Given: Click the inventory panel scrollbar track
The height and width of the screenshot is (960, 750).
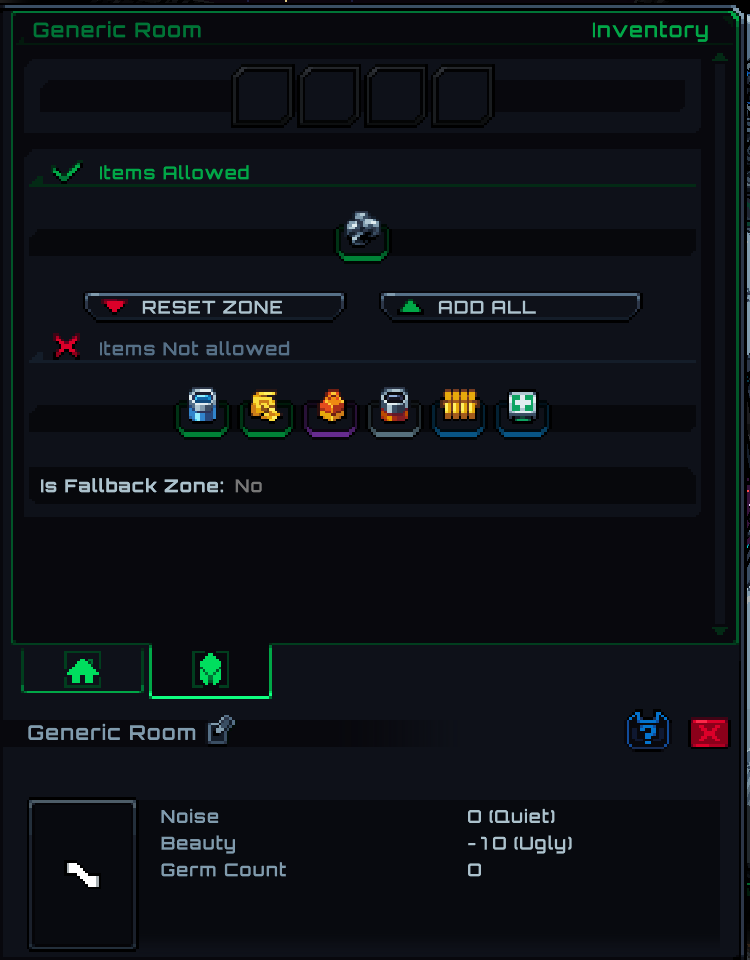Looking at the screenshot, I should 720,343.
